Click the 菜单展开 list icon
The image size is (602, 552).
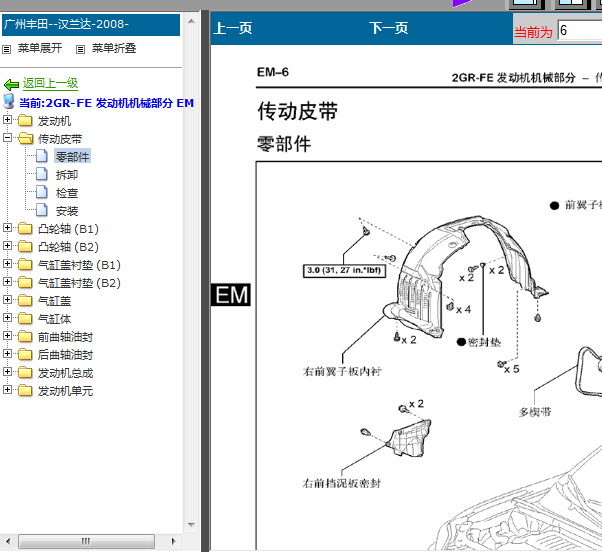[7, 50]
